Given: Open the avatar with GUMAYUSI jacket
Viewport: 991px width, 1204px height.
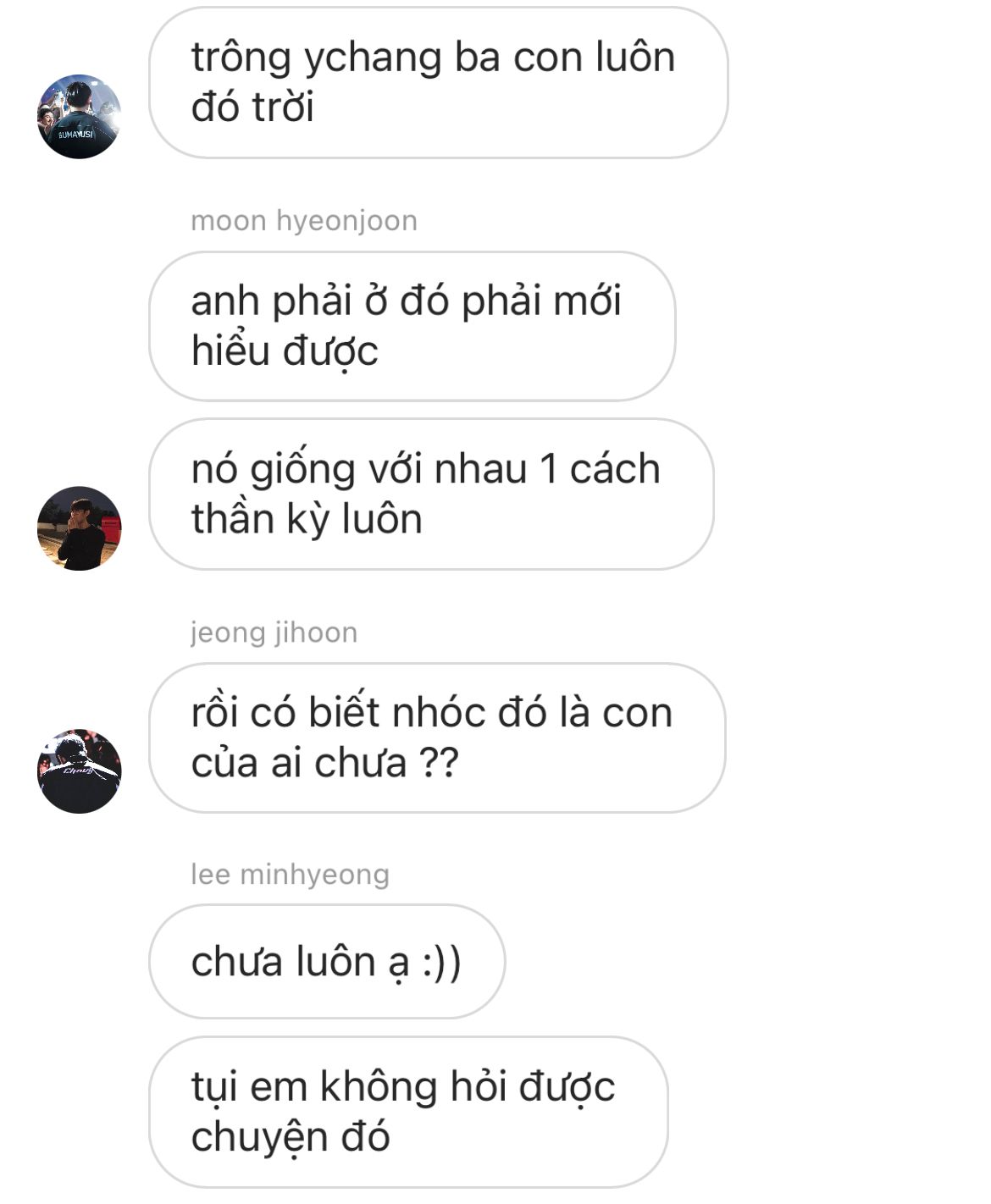Looking at the screenshot, I should tap(80, 117).
